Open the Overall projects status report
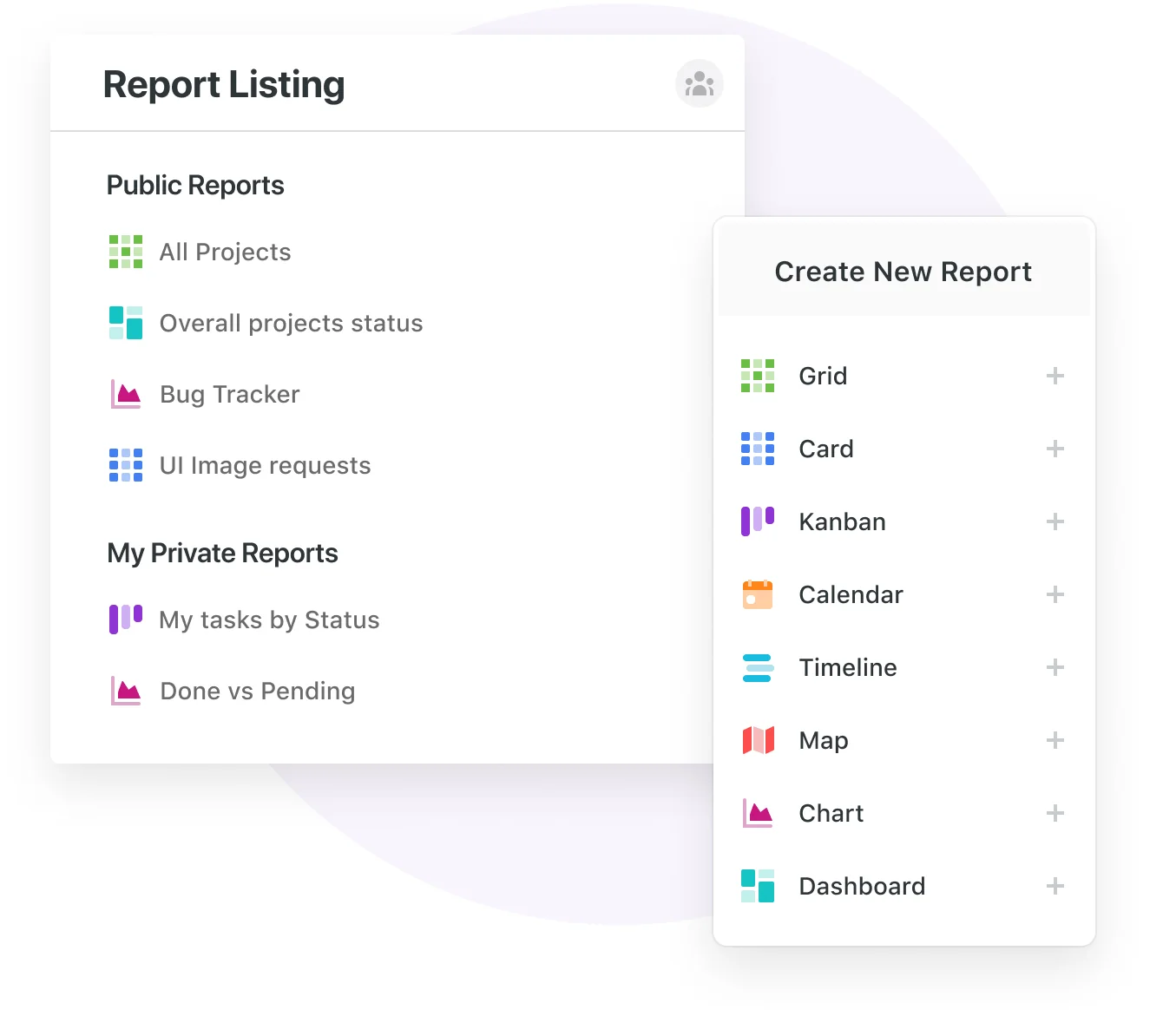The height and width of the screenshot is (1036, 1163). [x=292, y=323]
